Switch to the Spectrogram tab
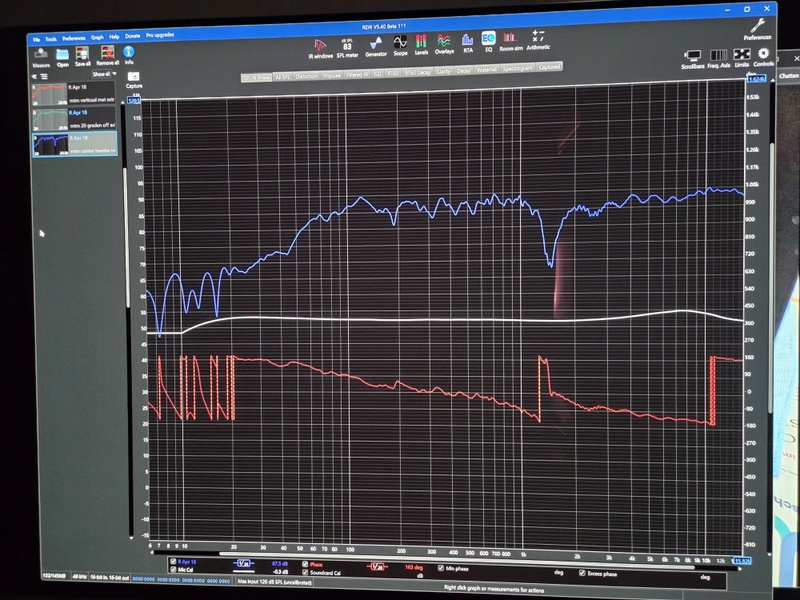800x600 pixels. click(517, 68)
